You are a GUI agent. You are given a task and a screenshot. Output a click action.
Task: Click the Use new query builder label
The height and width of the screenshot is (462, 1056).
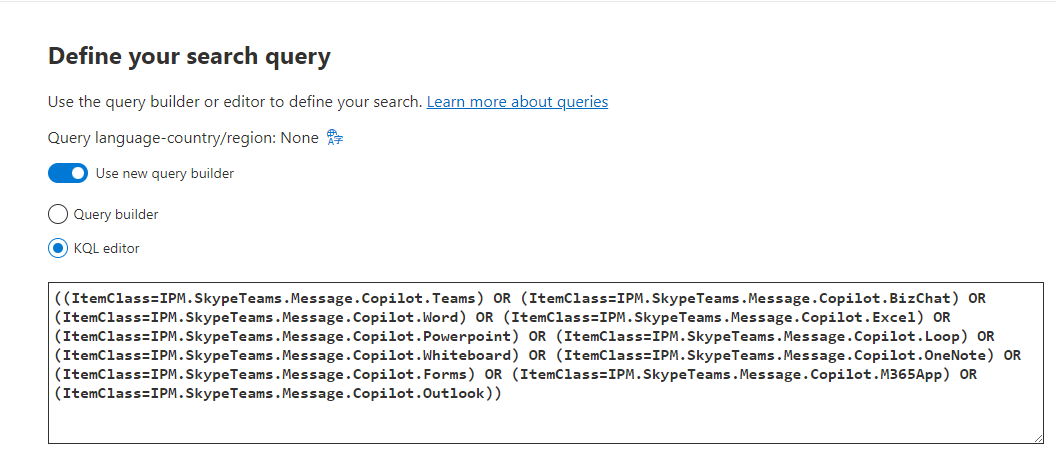point(165,174)
